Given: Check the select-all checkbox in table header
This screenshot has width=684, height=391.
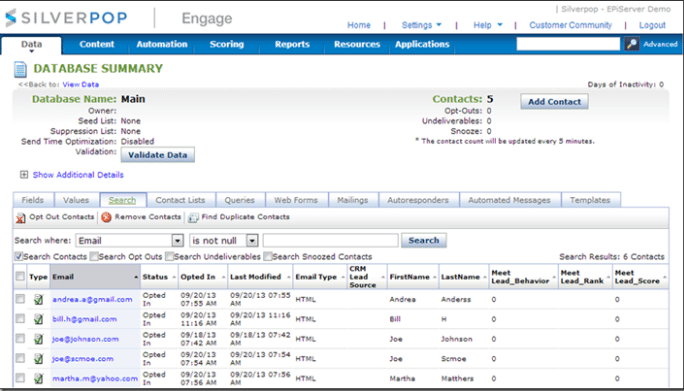Looking at the screenshot, I should [x=20, y=276].
